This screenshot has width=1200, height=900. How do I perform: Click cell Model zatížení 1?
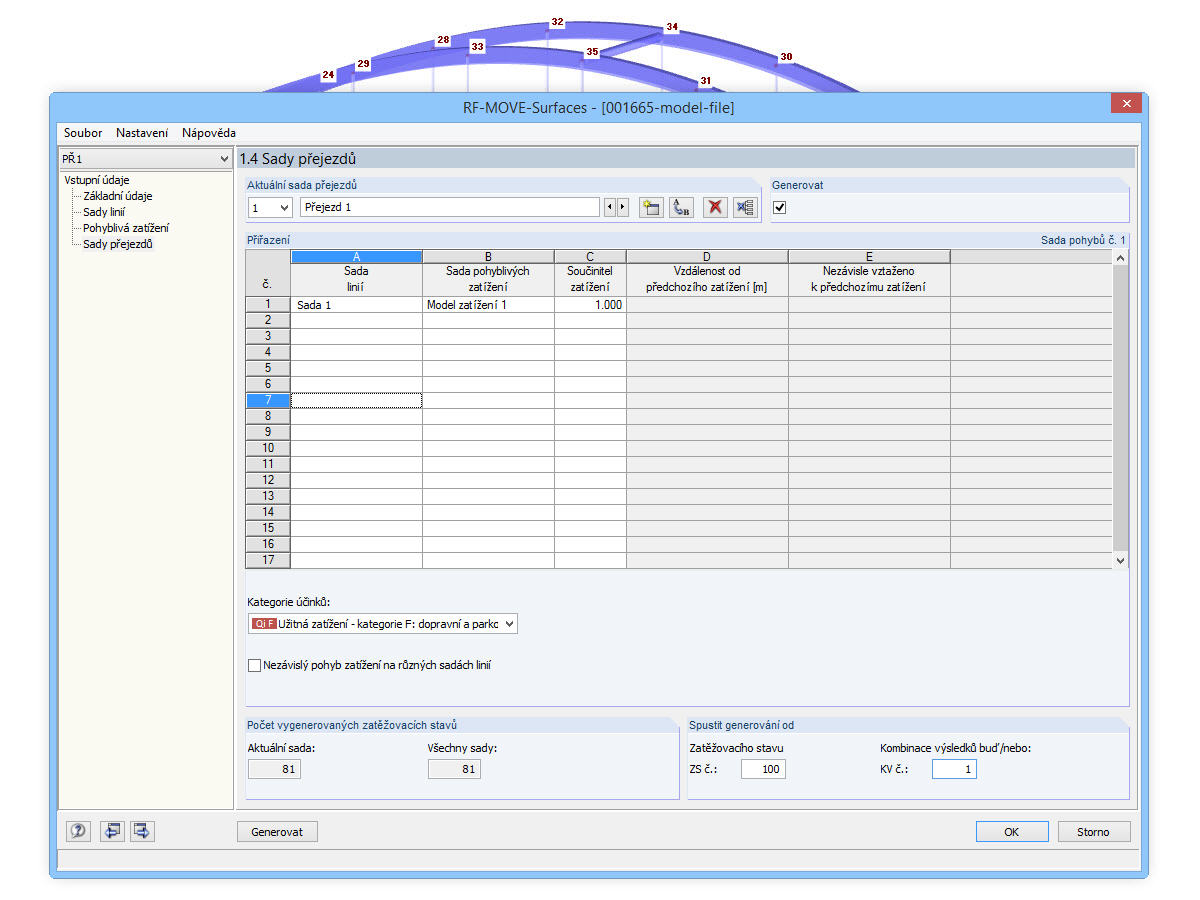pos(488,305)
